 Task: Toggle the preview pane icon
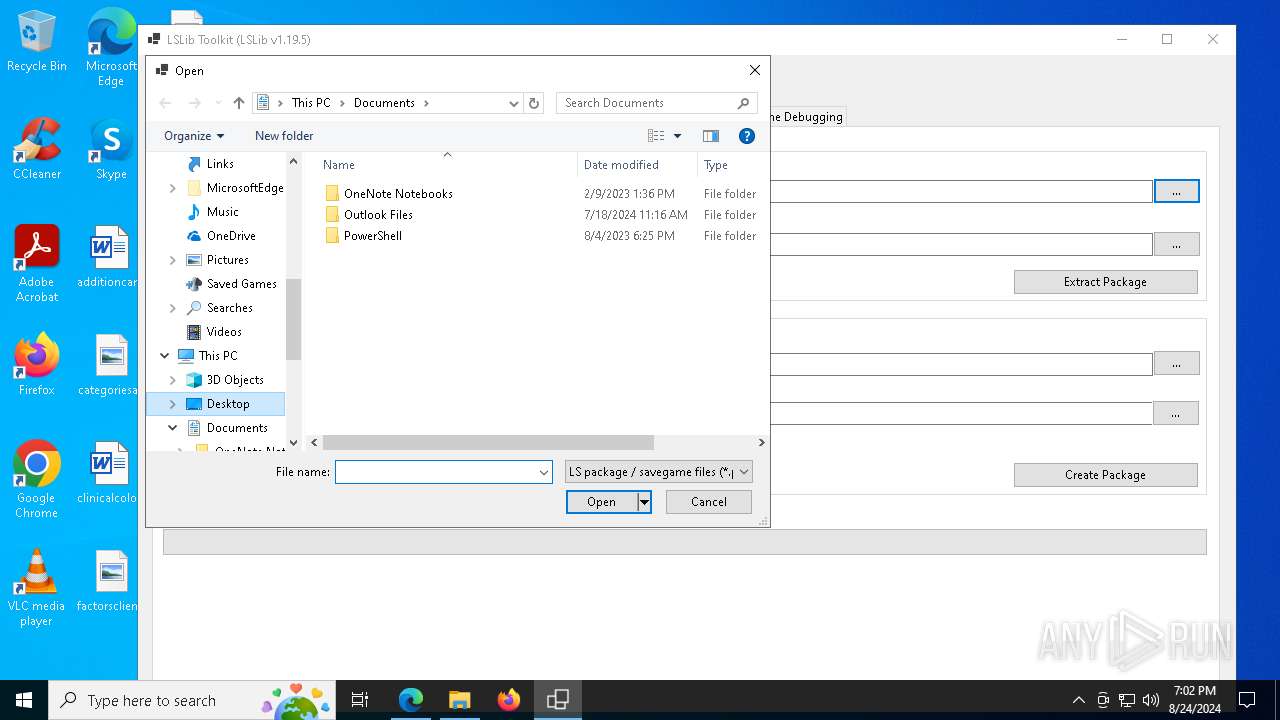(x=711, y=136)
